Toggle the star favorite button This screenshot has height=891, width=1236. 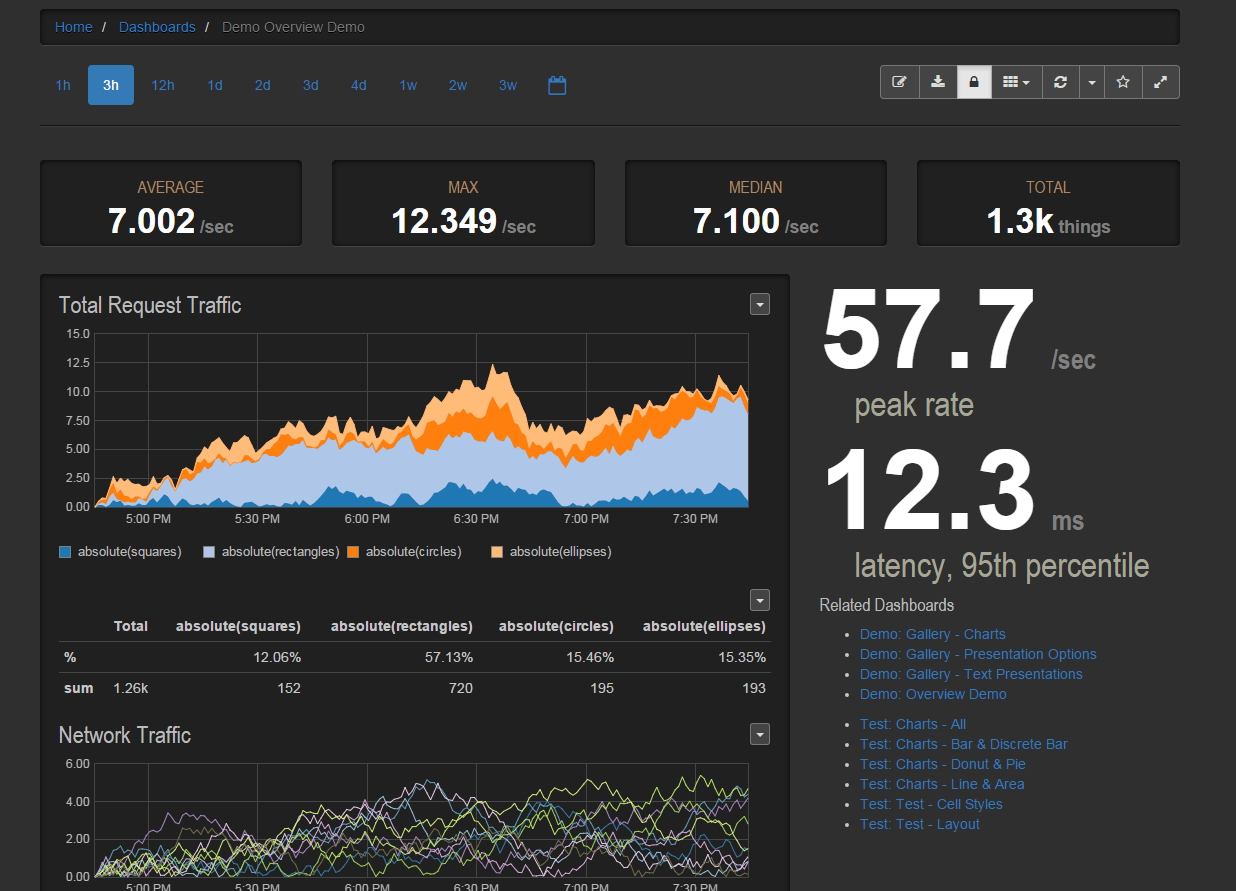[x=1123, y=82]
